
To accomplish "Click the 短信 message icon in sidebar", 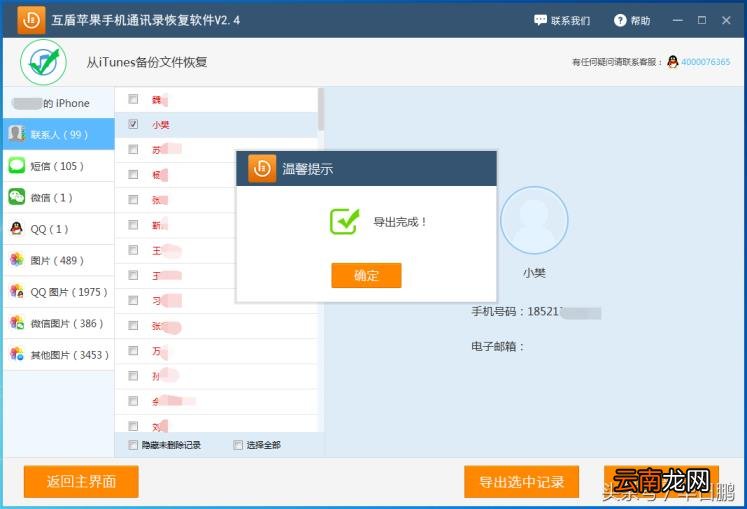I will (x=17, y=165).
